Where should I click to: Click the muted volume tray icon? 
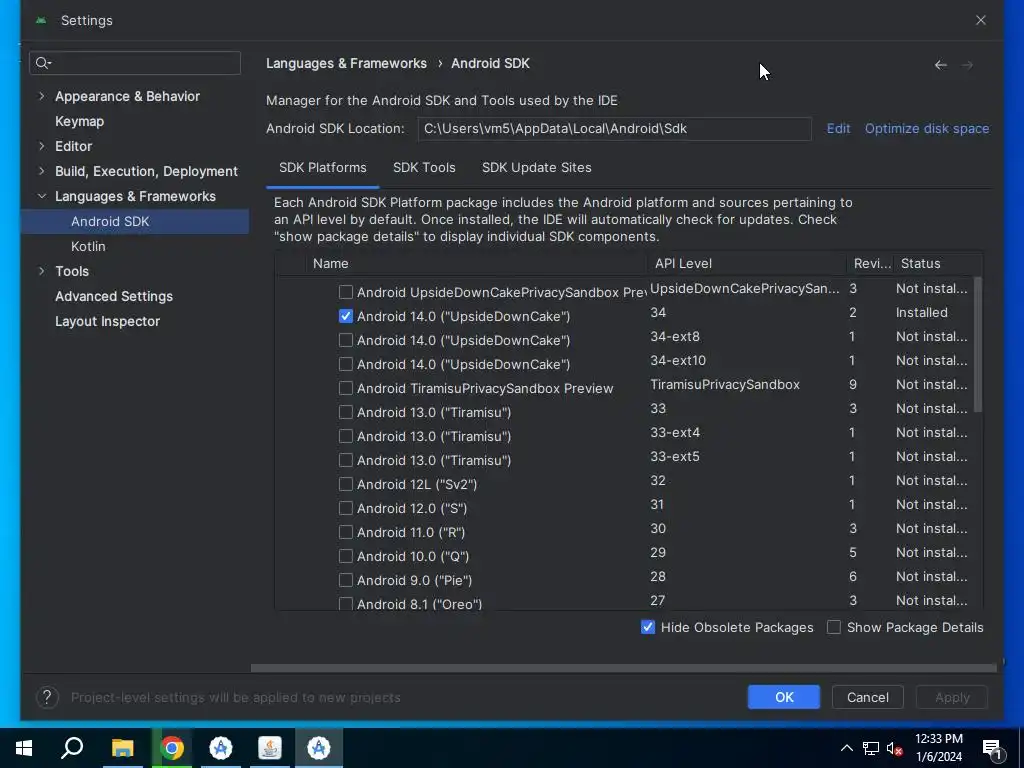[x=895, y=748]
